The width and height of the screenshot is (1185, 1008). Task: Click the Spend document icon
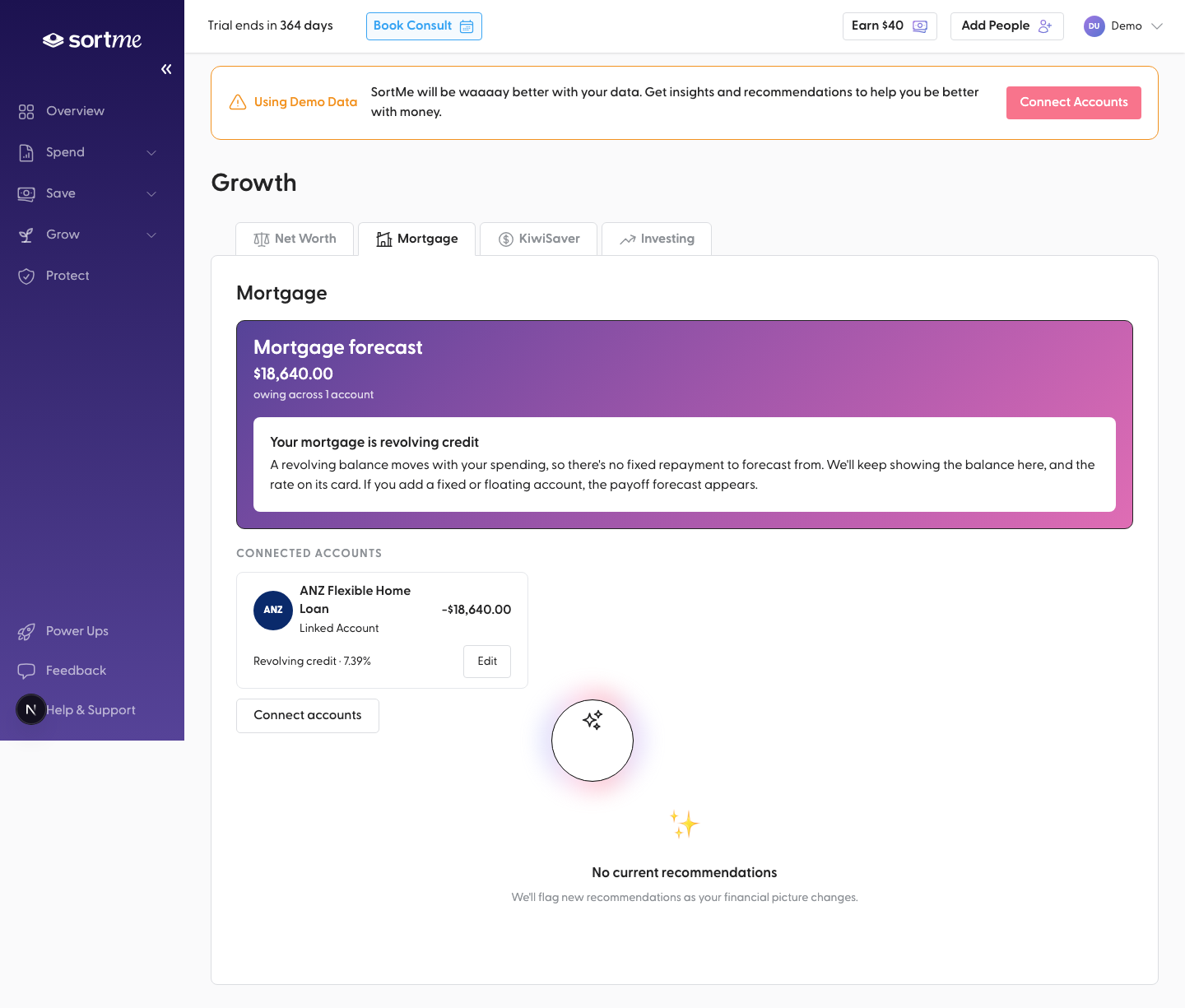26,152
